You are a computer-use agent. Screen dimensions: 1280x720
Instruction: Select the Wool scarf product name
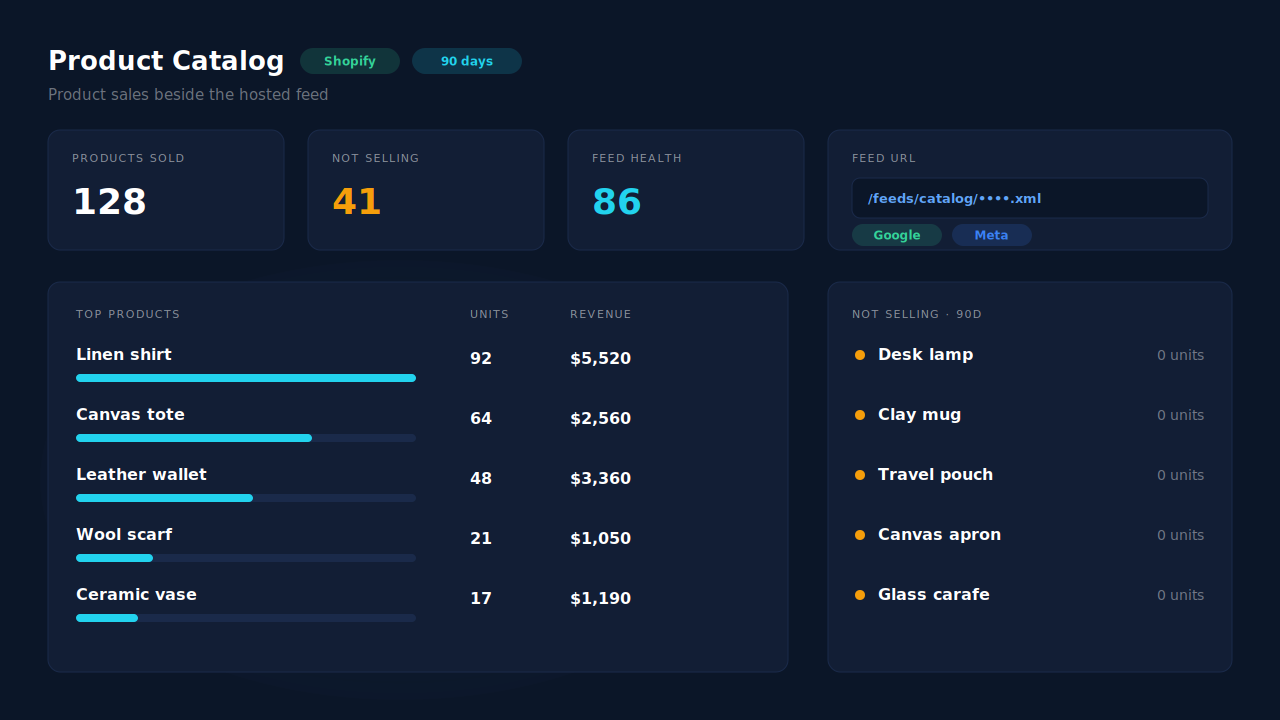pos(124,535)
